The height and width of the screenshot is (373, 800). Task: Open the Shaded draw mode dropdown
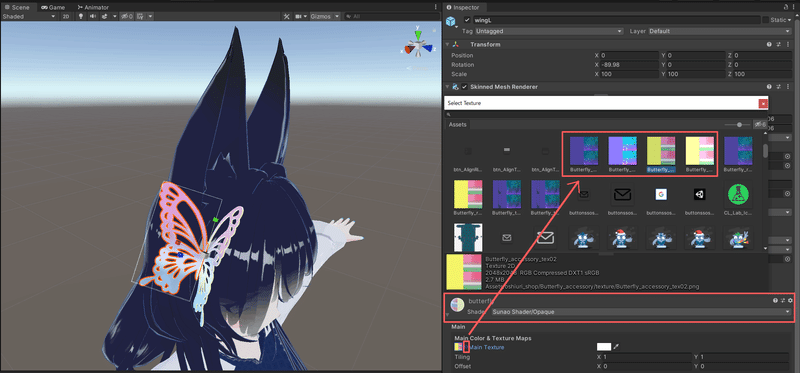click(29, 16)
